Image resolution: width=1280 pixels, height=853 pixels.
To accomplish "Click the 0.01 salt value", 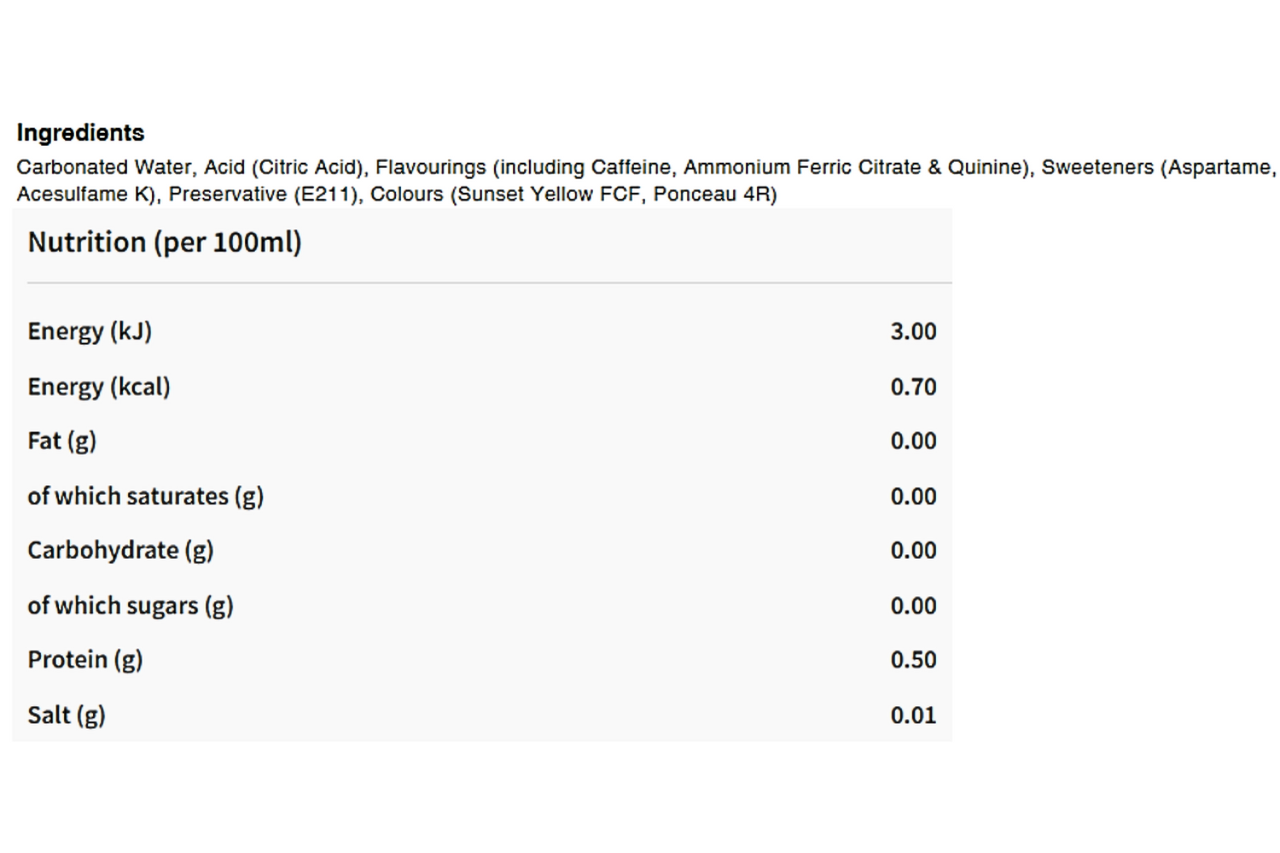I will pyautogui.click(x=912, y=715).
